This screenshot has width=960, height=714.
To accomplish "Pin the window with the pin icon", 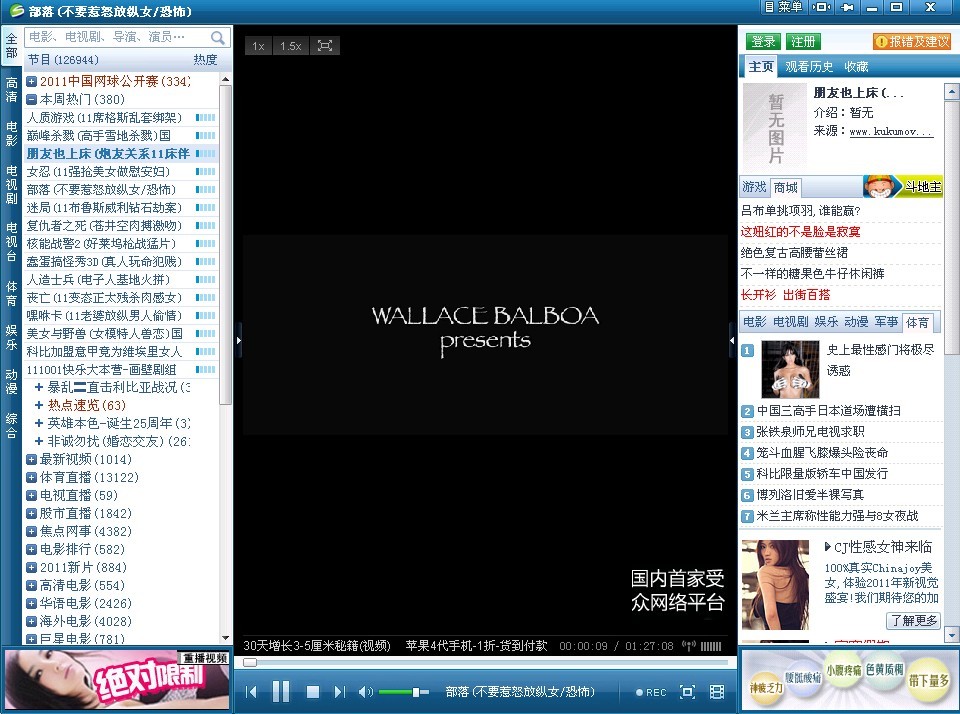I will coord(848,8).
